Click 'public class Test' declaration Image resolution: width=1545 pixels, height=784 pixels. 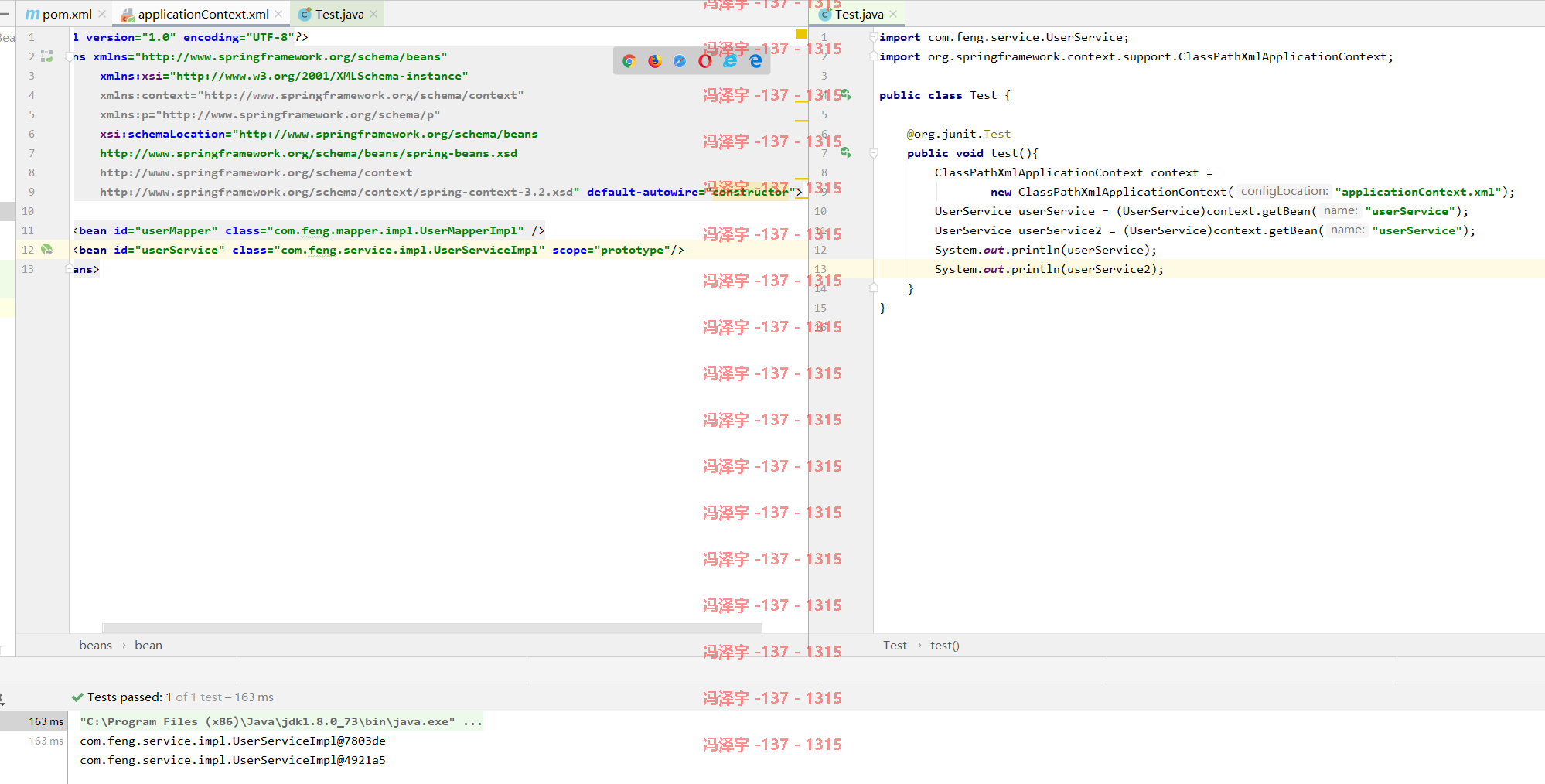tap(938, 95)
